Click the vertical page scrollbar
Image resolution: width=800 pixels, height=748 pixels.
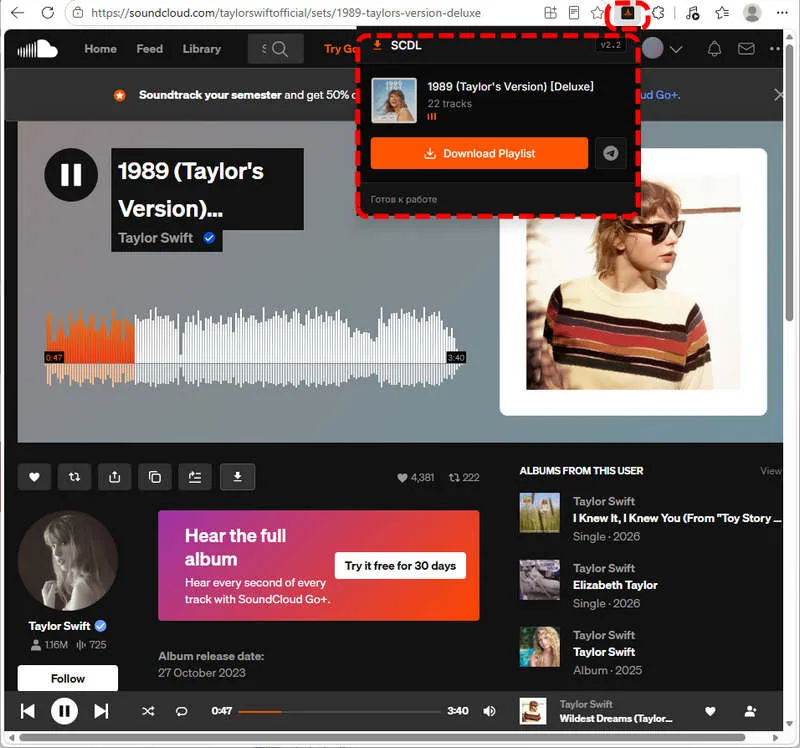point(789,184)
